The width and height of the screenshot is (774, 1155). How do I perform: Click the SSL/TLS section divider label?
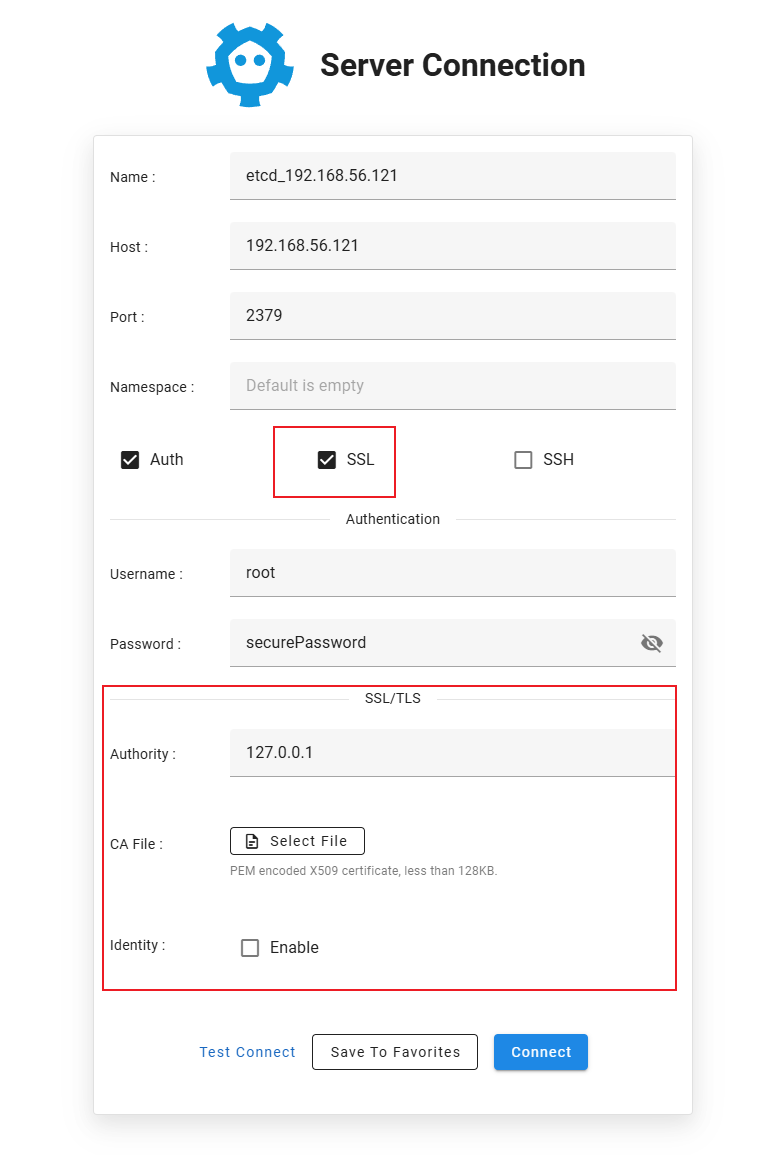pyautogui.click(x=392, y=698)
